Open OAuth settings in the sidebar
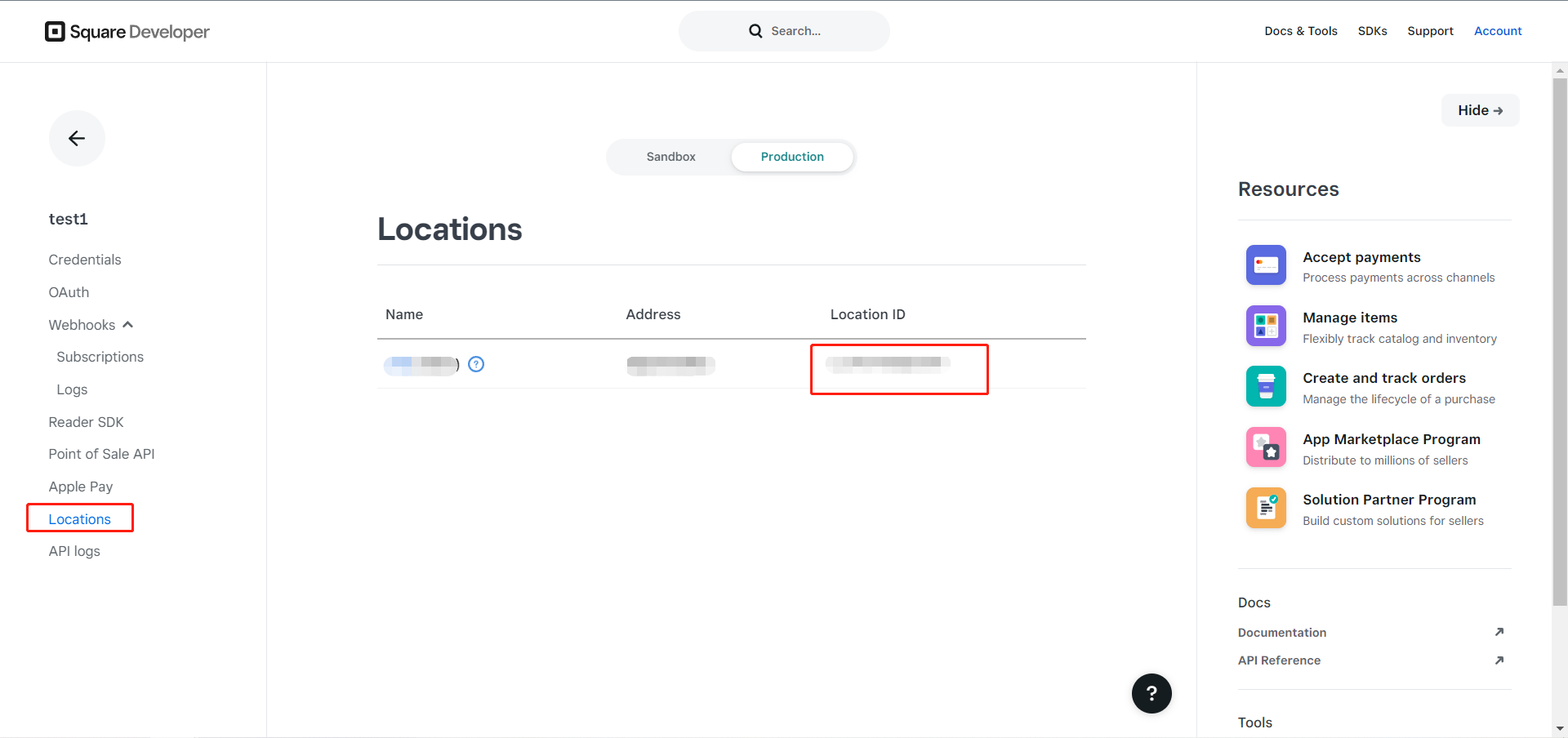The height and width of the screenshot is (738, 1568). coord(69,292)
